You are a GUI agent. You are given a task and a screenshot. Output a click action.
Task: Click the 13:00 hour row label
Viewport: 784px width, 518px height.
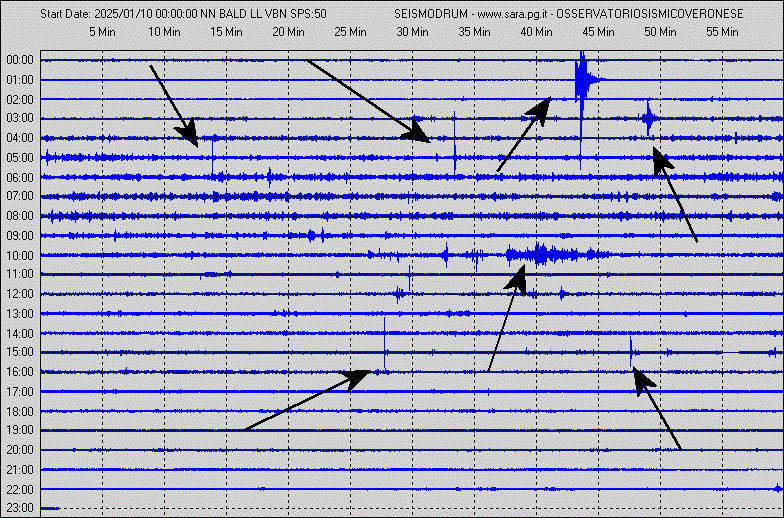[20, 314]
